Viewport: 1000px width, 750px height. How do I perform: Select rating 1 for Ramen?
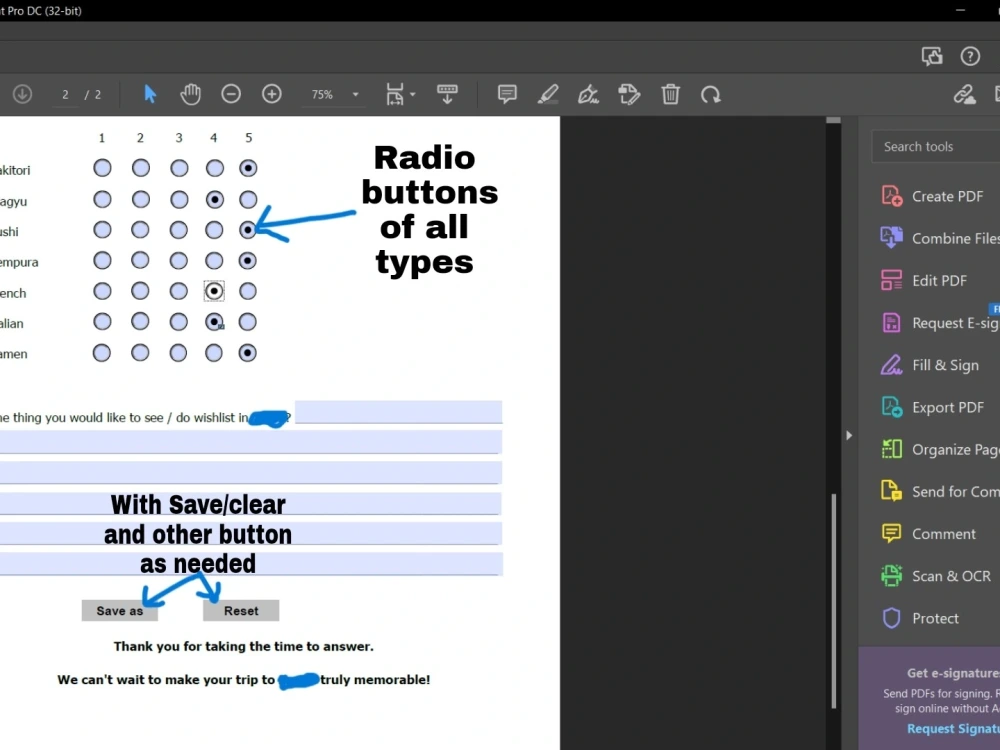tap(101, 353)
